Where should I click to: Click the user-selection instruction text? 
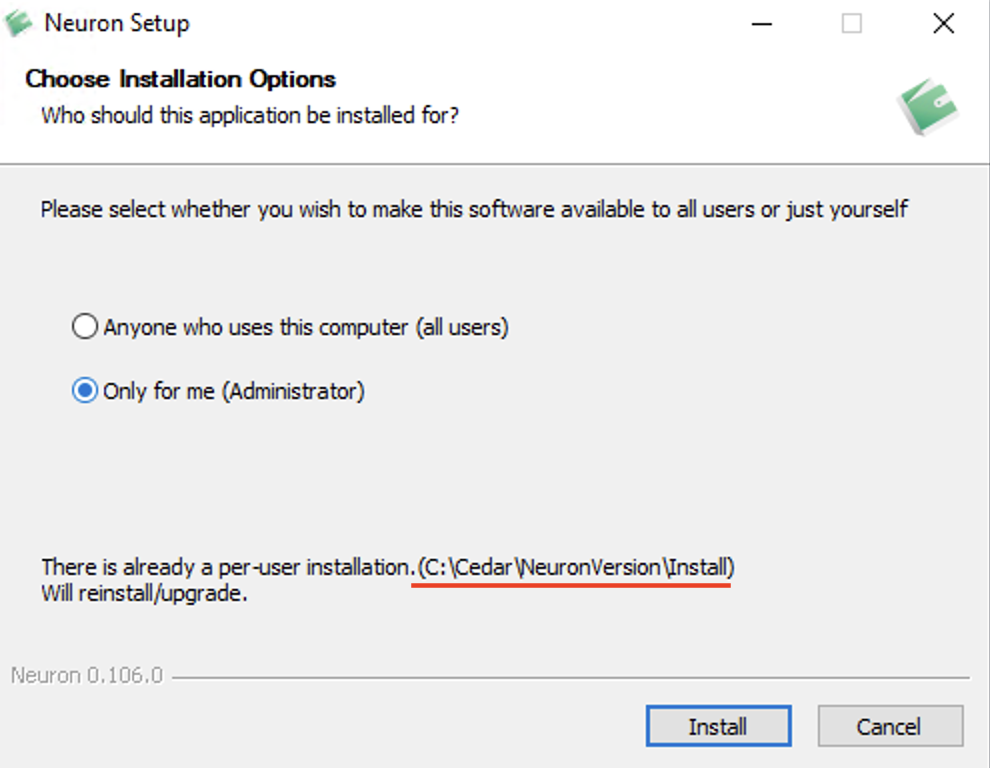click(472, 209)
